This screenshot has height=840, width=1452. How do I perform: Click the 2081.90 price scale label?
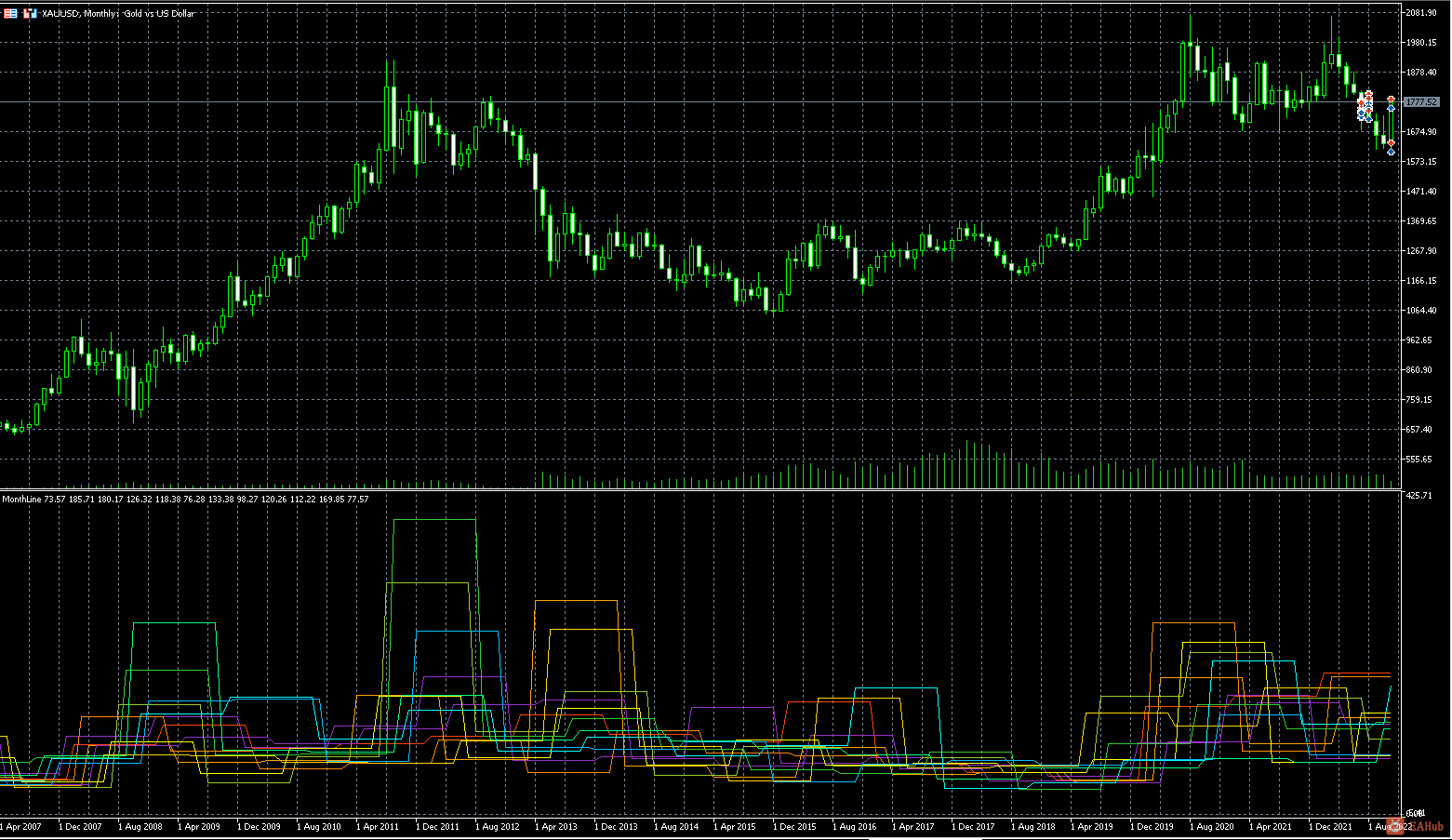coord(1421,13)
